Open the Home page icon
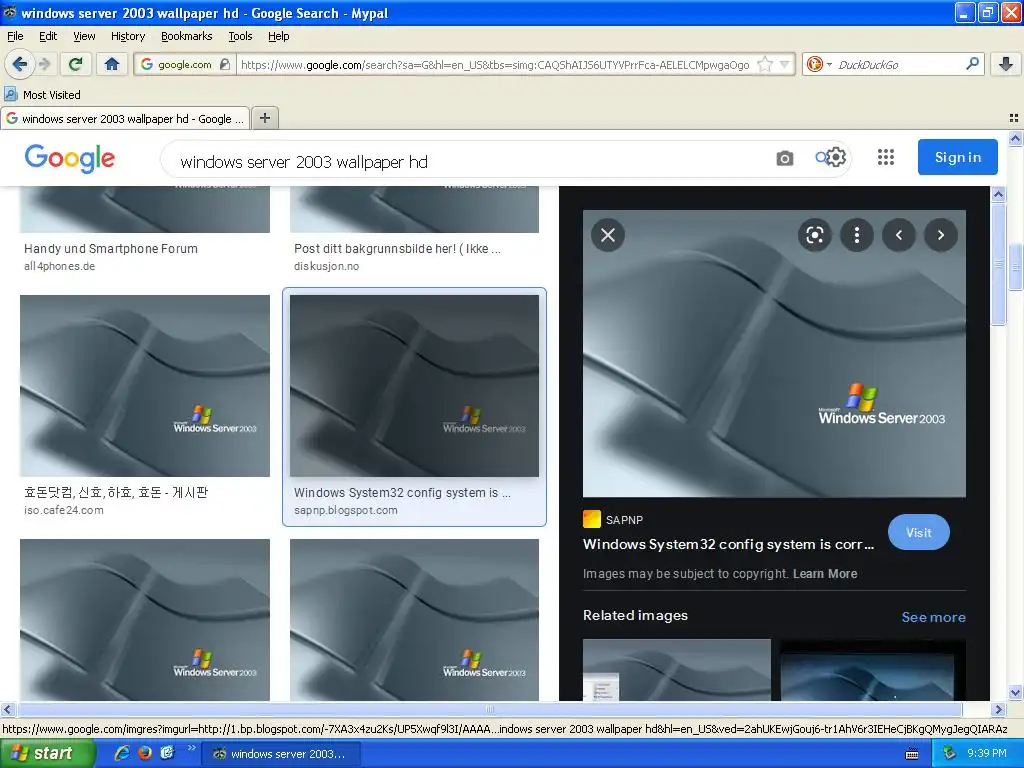 [112, 64]
